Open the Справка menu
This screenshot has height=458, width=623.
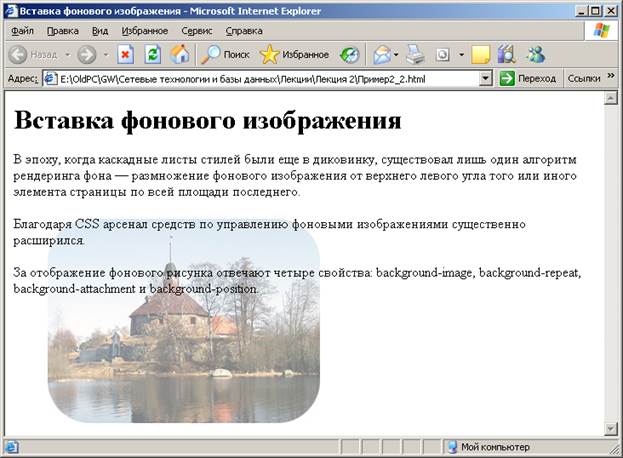pyautogui.click(x=244, y=31)
